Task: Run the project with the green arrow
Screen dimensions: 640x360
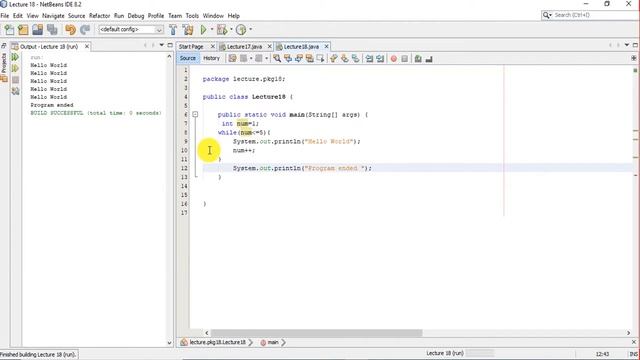Action: 203,29
